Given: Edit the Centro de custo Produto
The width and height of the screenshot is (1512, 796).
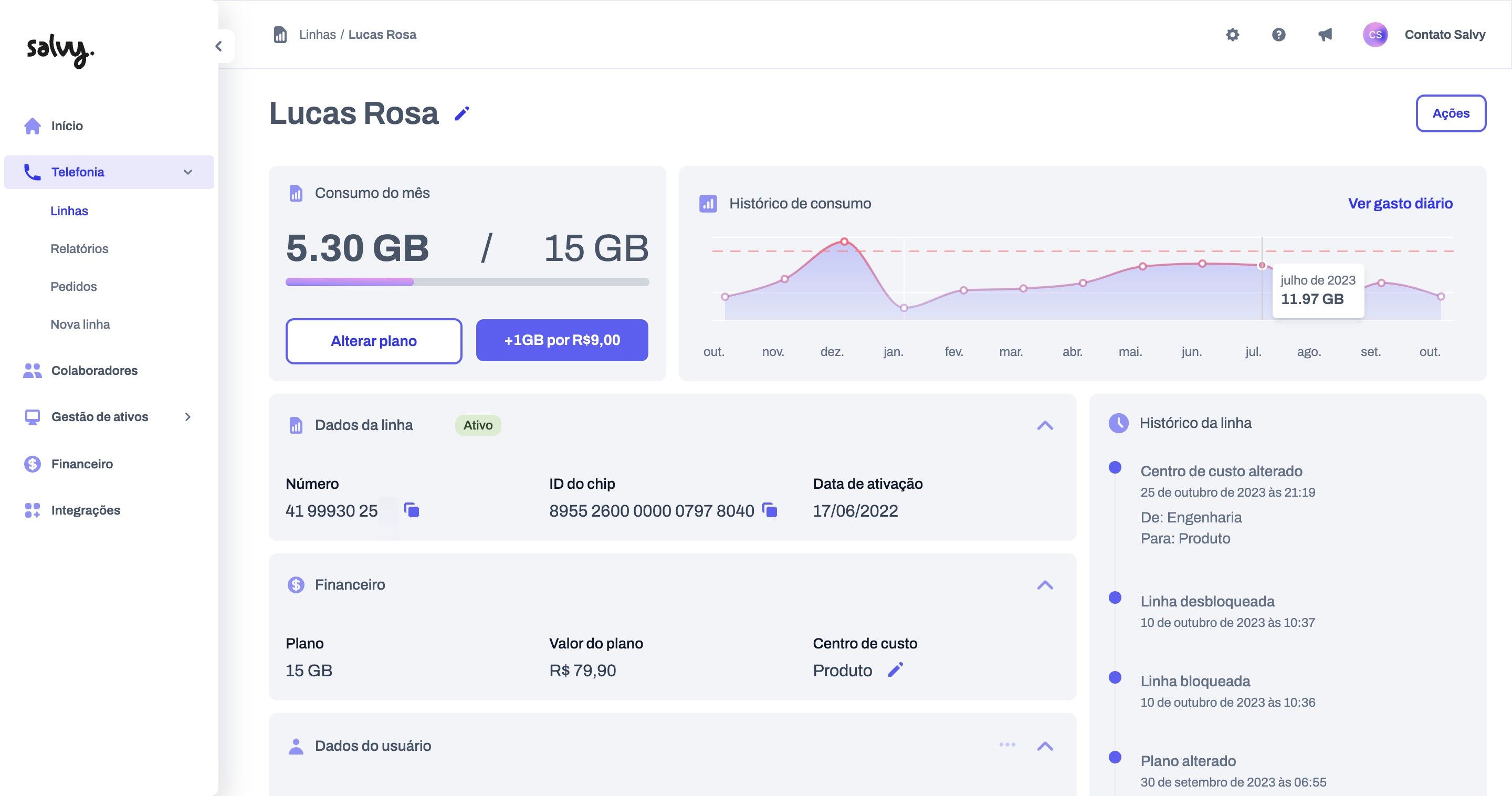Looking at the screenshot, I should click(x=895, y=670).
